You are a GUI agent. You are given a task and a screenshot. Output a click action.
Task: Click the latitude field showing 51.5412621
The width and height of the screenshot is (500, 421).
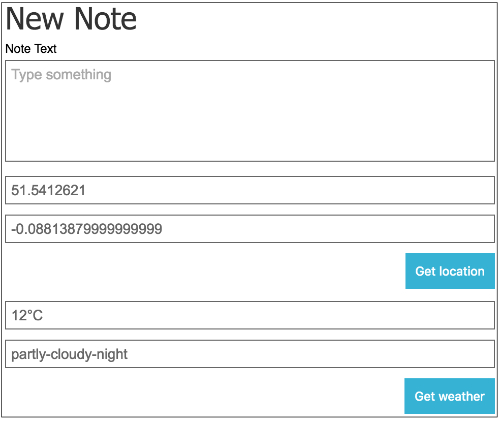(250, 190)
